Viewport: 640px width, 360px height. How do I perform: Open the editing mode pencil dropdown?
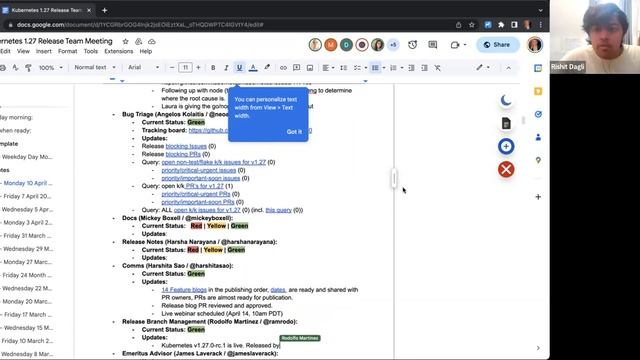coord(482,68)
